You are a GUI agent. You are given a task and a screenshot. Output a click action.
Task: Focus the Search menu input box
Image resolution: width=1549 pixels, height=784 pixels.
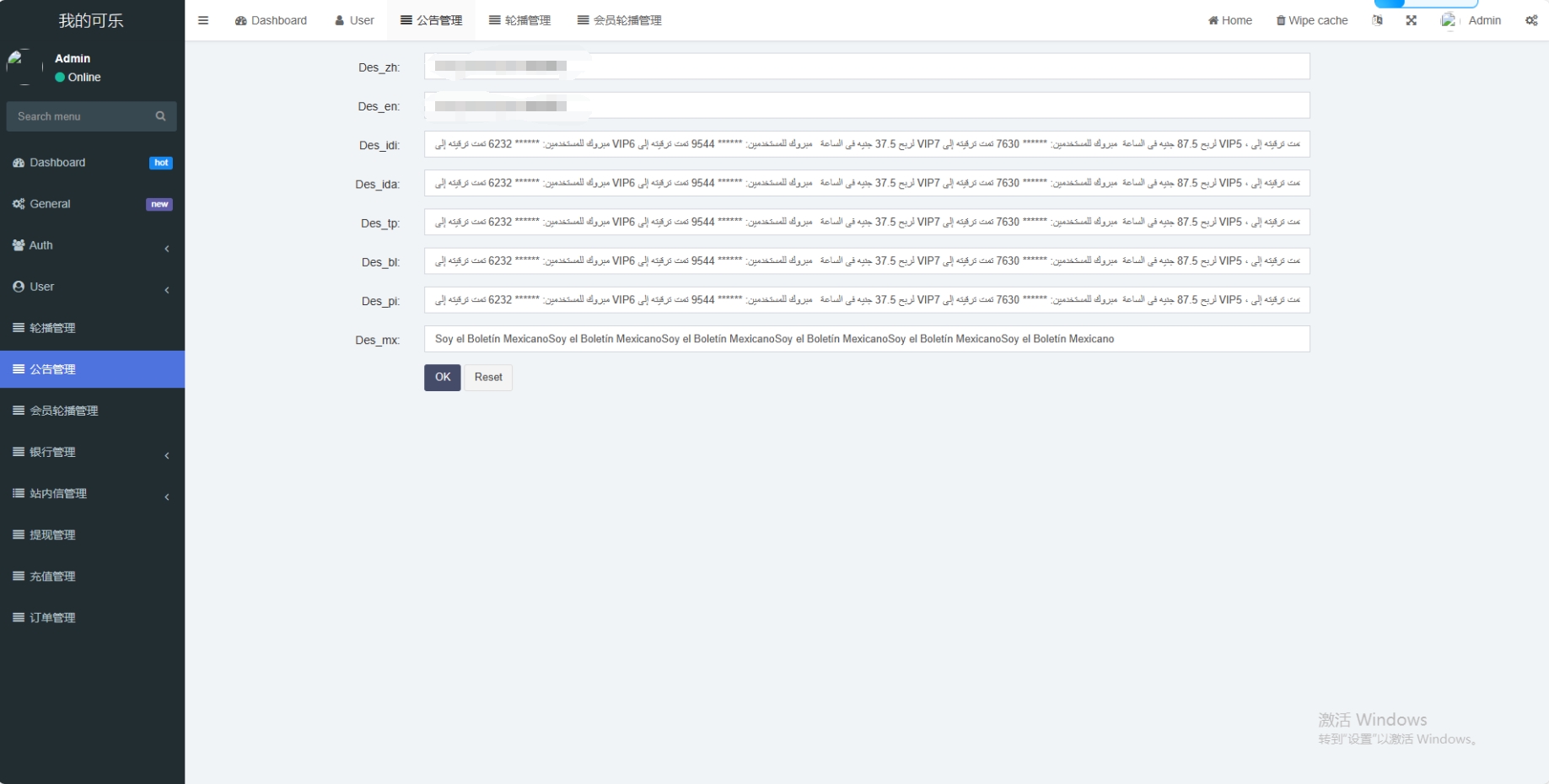tap(82, 116)
